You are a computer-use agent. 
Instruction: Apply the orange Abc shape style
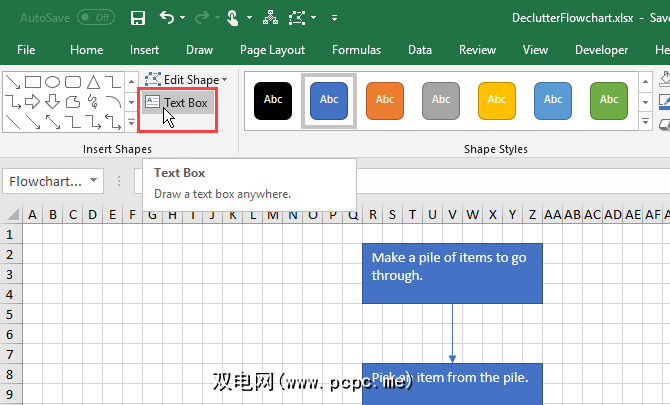coord(385,100)
